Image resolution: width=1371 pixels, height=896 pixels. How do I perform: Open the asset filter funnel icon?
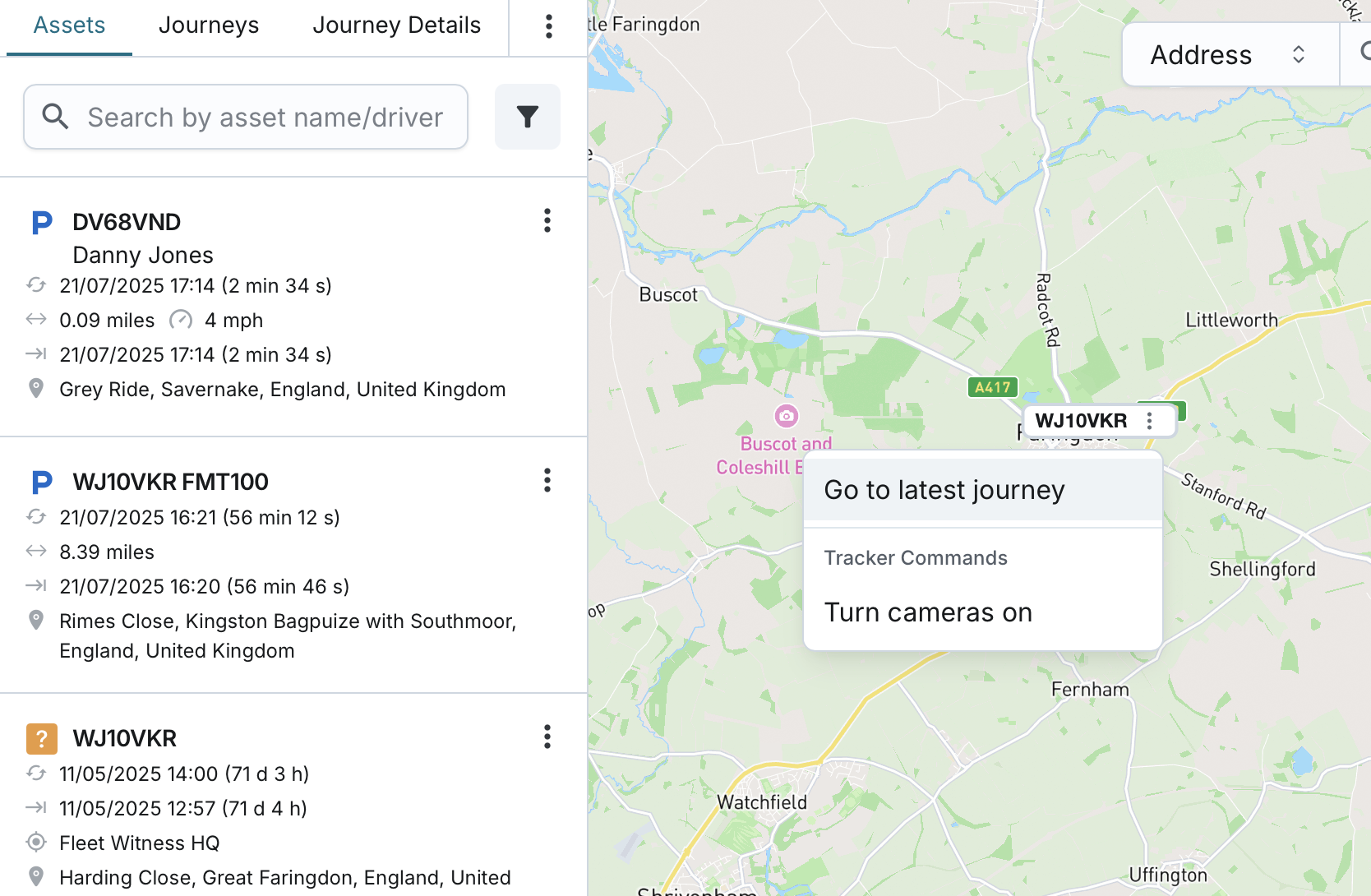527,117
